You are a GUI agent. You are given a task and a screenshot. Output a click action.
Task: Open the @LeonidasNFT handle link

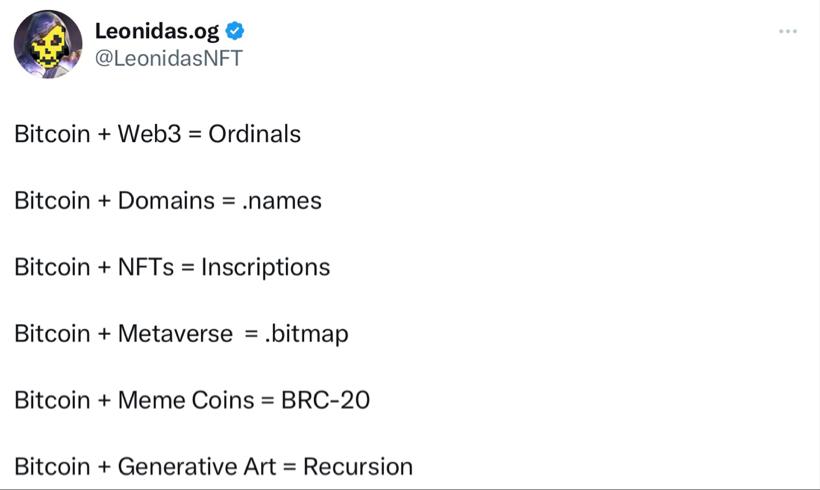[x=168, y=58]
